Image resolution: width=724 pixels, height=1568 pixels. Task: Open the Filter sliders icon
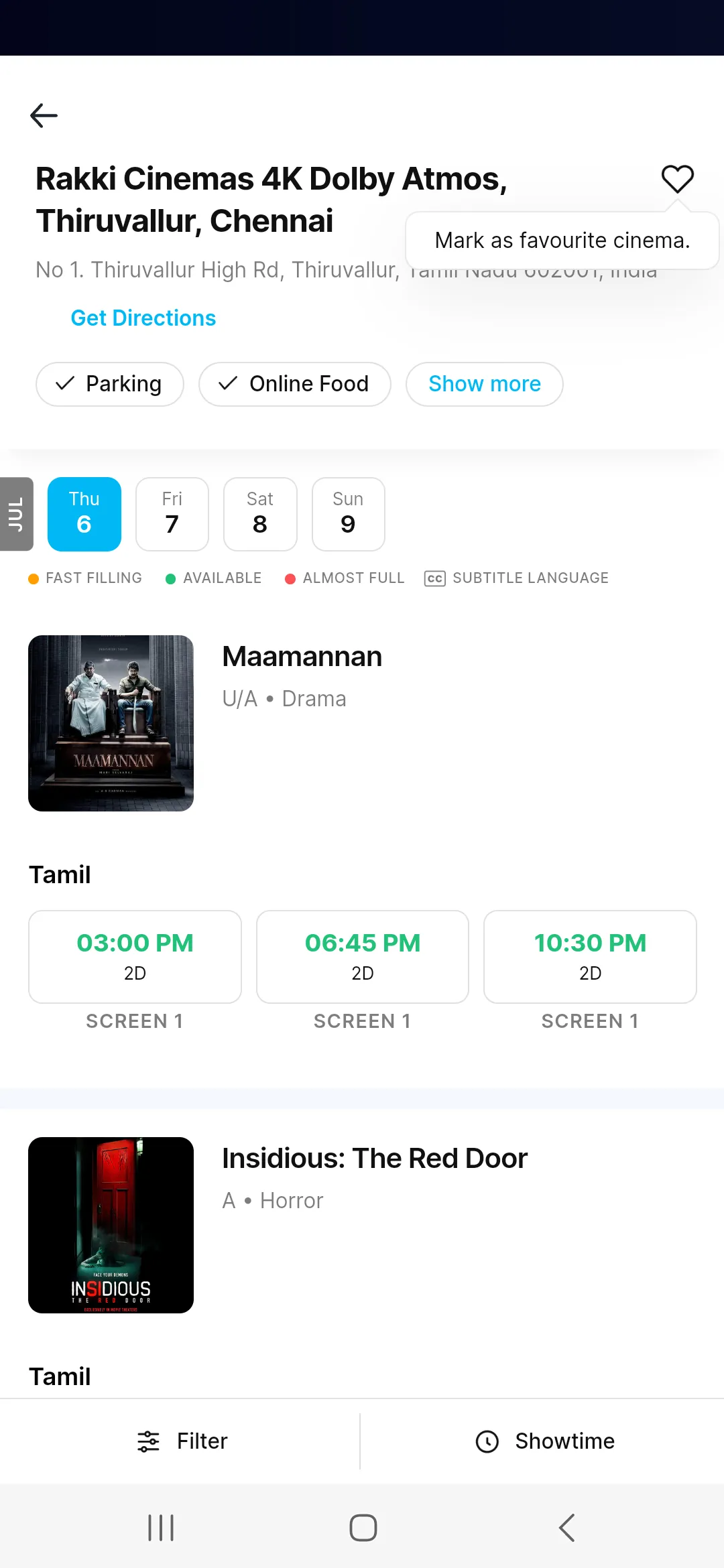point(148,1441)
